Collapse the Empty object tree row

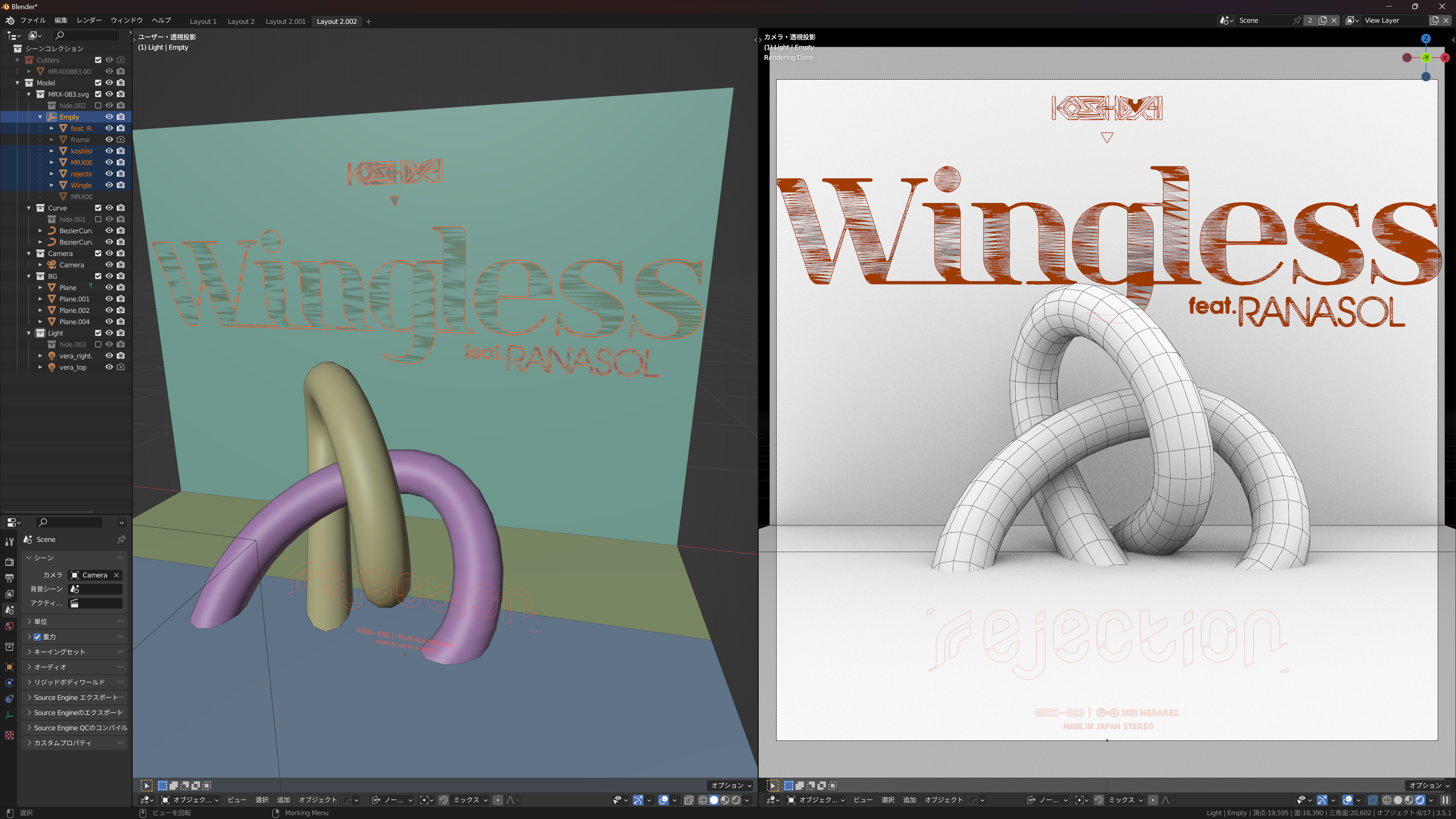point(40,117)
